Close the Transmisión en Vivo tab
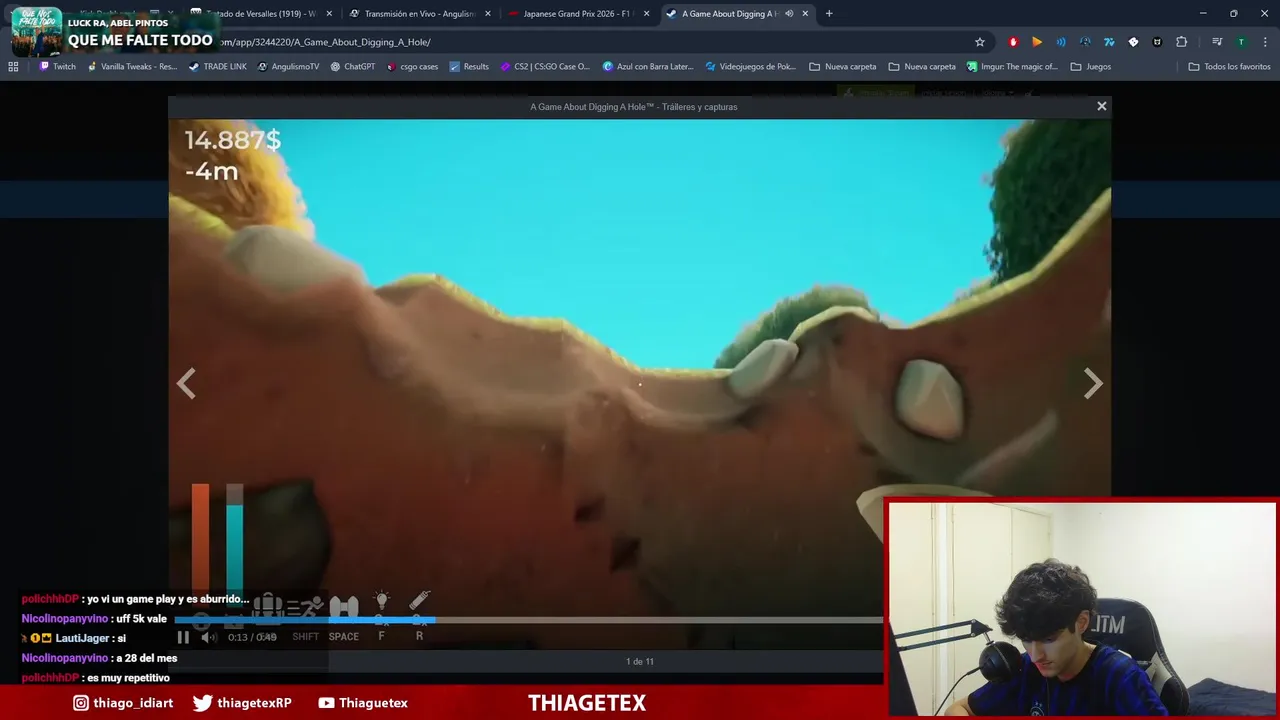1280x720 pixels. coord(488,14)
